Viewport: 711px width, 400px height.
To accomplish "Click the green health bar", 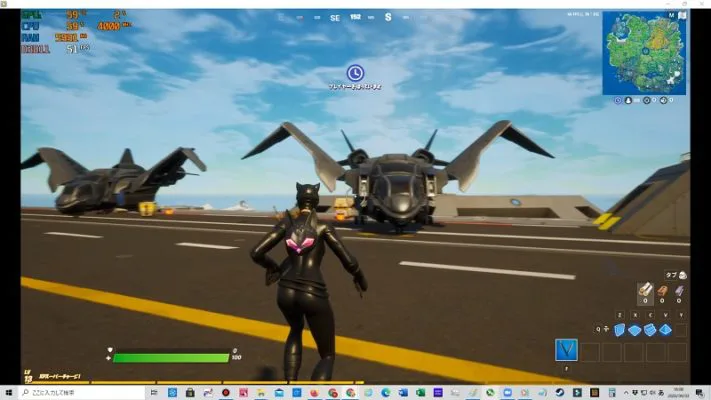I will point(171,358).
